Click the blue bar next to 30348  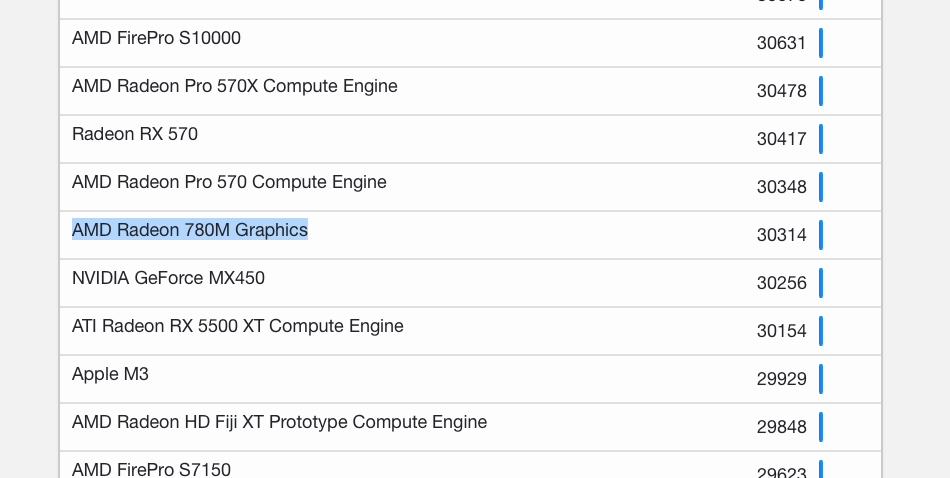tap(821, 187)
